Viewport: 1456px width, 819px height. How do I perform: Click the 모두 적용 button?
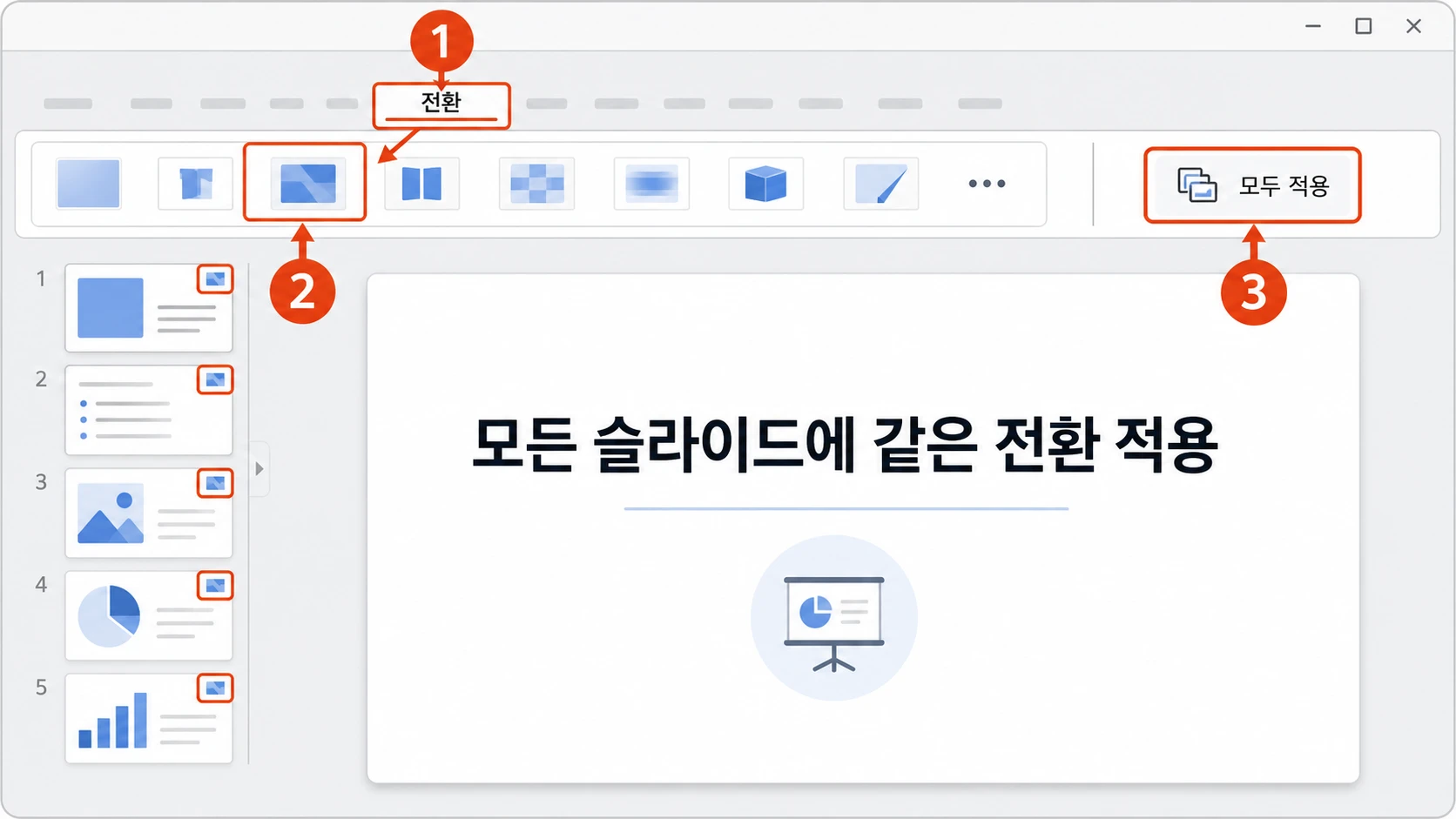click(x=1252, y=185)
